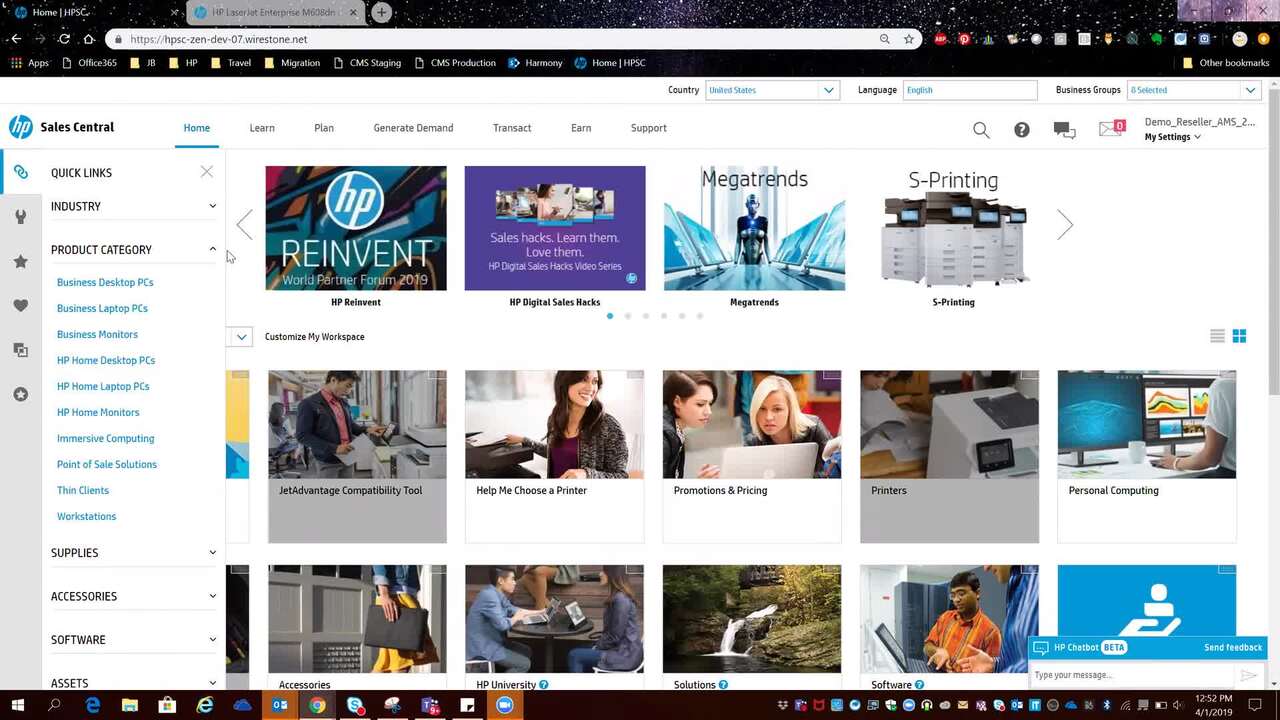Open the Country dropdown
The height and width of the screenshot is (720, 1280).
772,90
